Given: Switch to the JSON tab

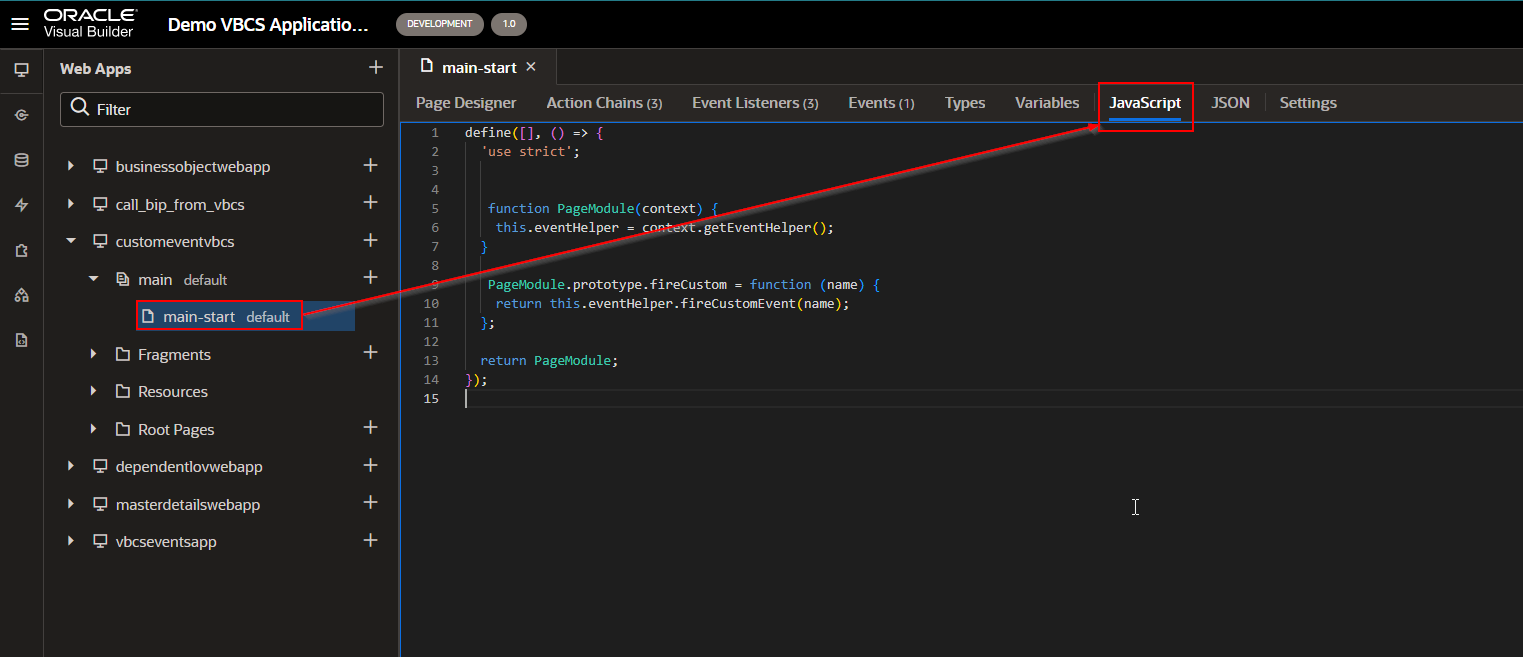Looking at the screenshot, I should (x=1230, y=103).
